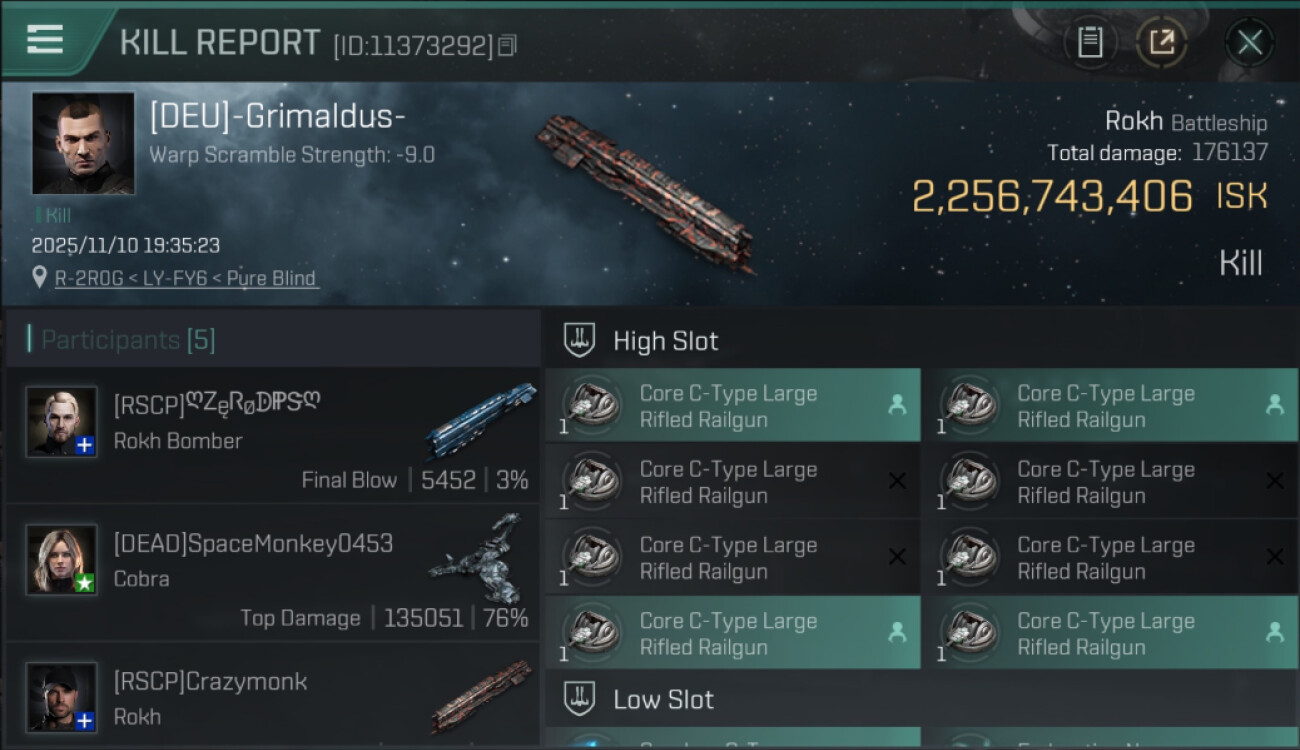The width and height of the screenshot is (1300, 750).
Task: Click the Rokh battleship image
Action: pyautogui.click(x=647, y=192)
